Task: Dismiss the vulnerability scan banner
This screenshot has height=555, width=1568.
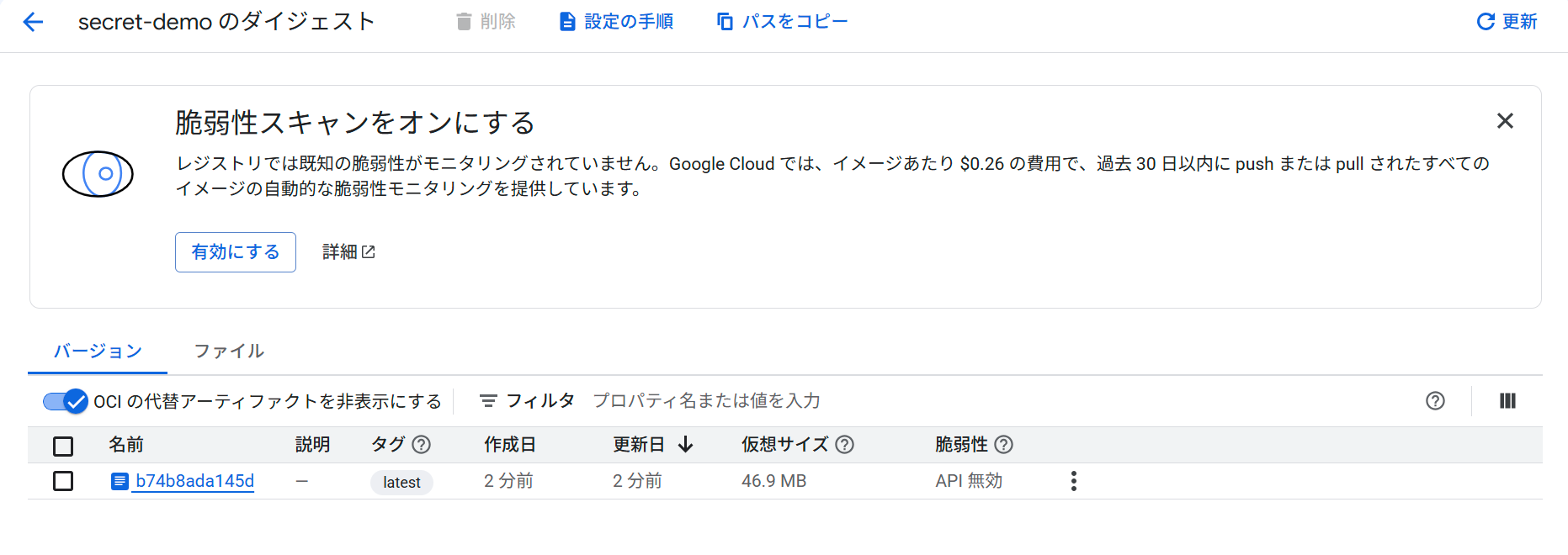Action: click(x=1505, y=121)
